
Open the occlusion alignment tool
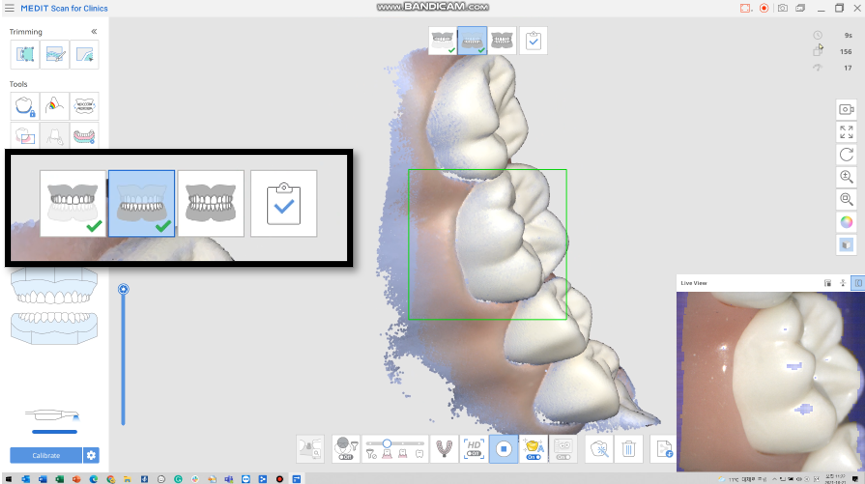[84, 106]
